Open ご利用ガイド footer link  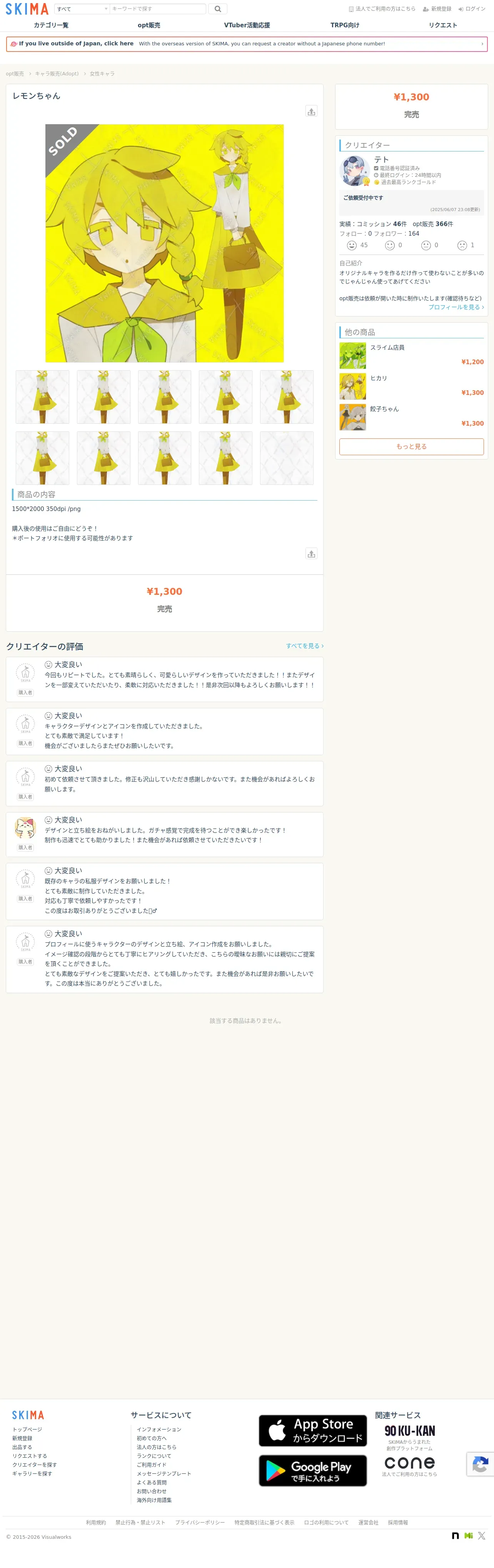tap(152, 1465)
